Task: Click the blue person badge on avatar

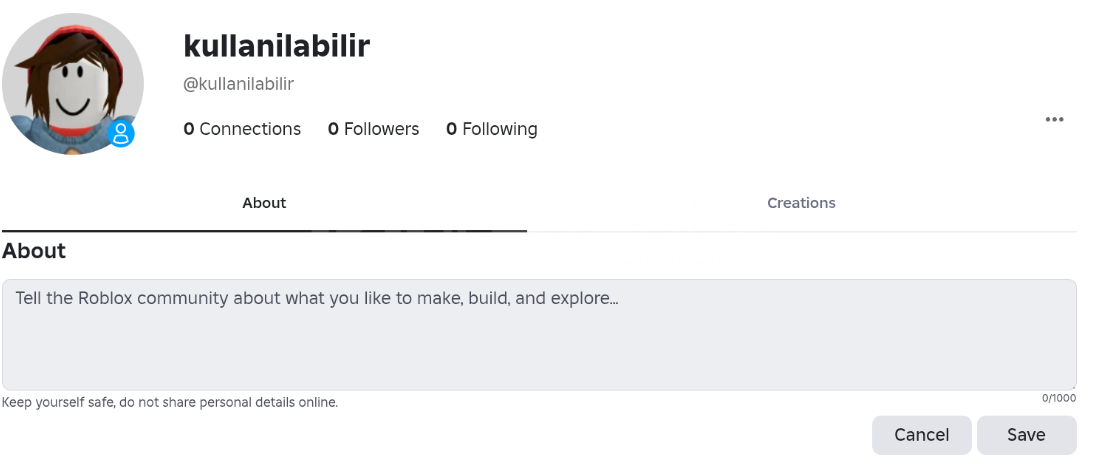Action: pyautogui.click(x=121, y=134)
